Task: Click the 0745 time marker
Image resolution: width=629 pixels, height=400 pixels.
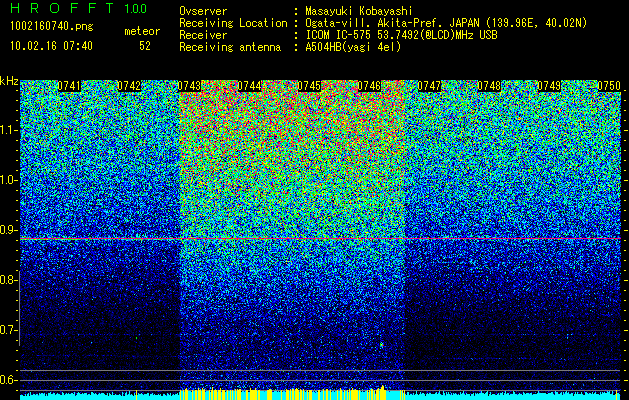Action: [x=309, y=86]
